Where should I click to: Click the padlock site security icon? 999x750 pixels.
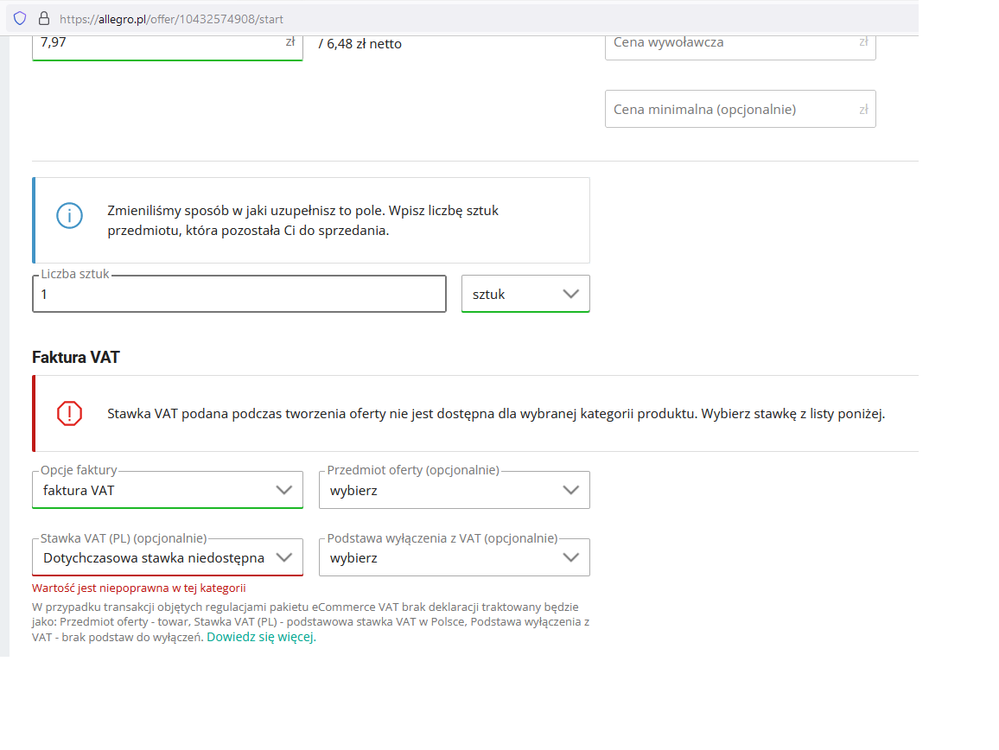43,18
